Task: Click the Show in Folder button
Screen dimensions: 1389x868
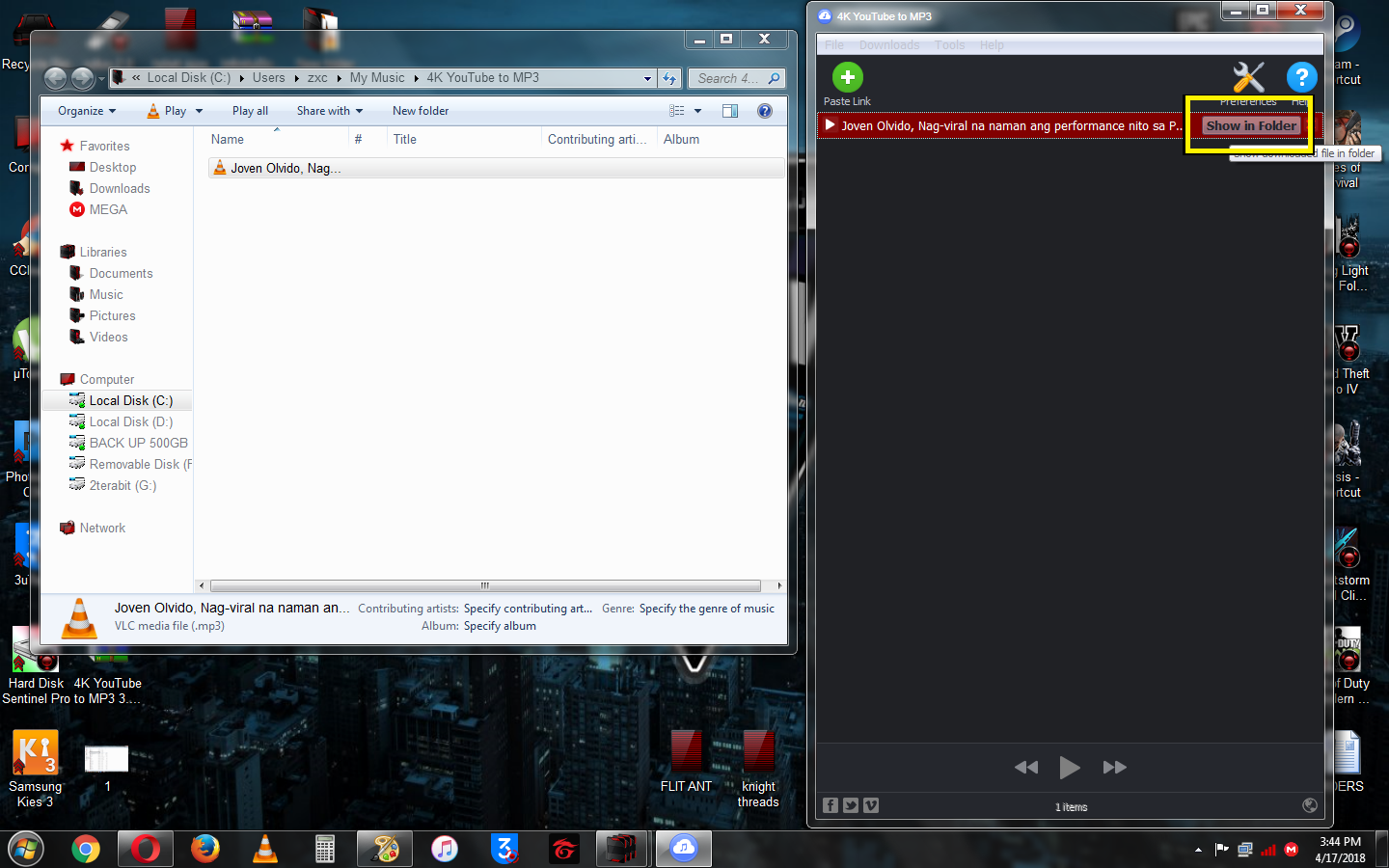Action: point(1251,125)
